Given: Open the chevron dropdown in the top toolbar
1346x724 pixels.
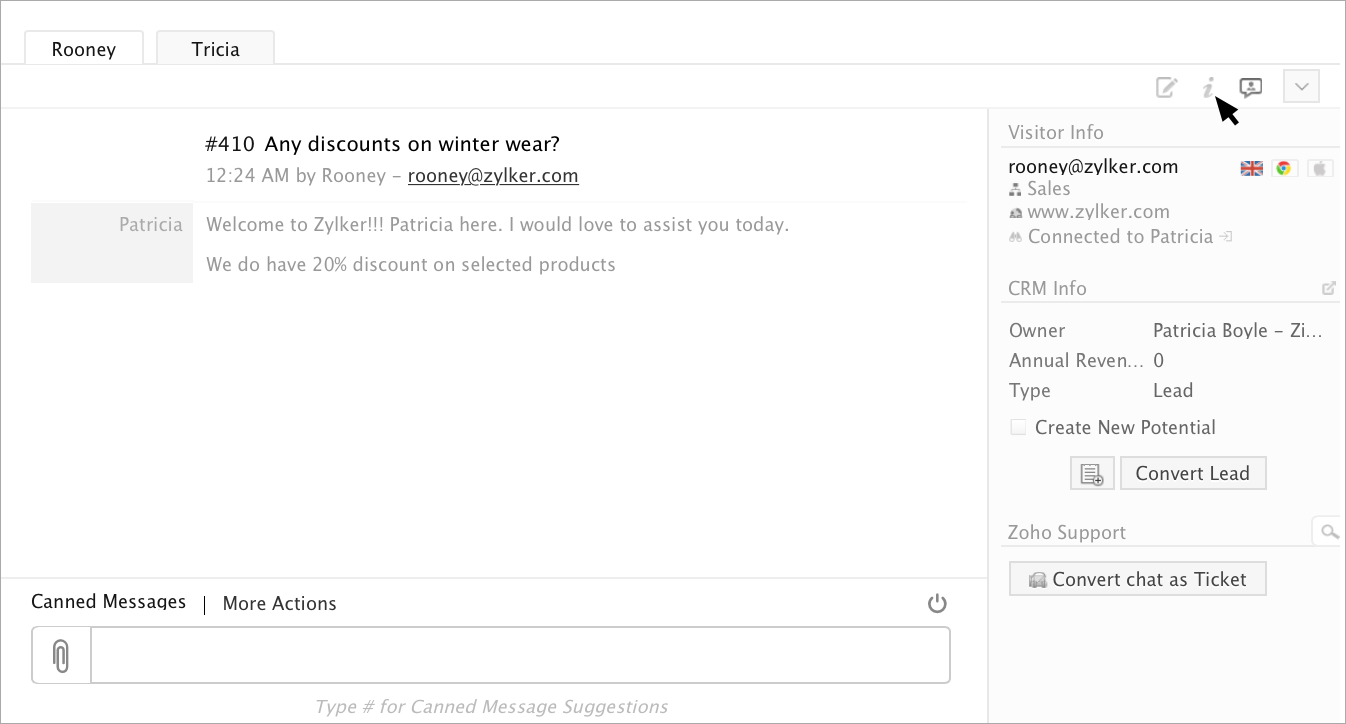Looking at the screenshot, I should click(x=1301, y=86).
